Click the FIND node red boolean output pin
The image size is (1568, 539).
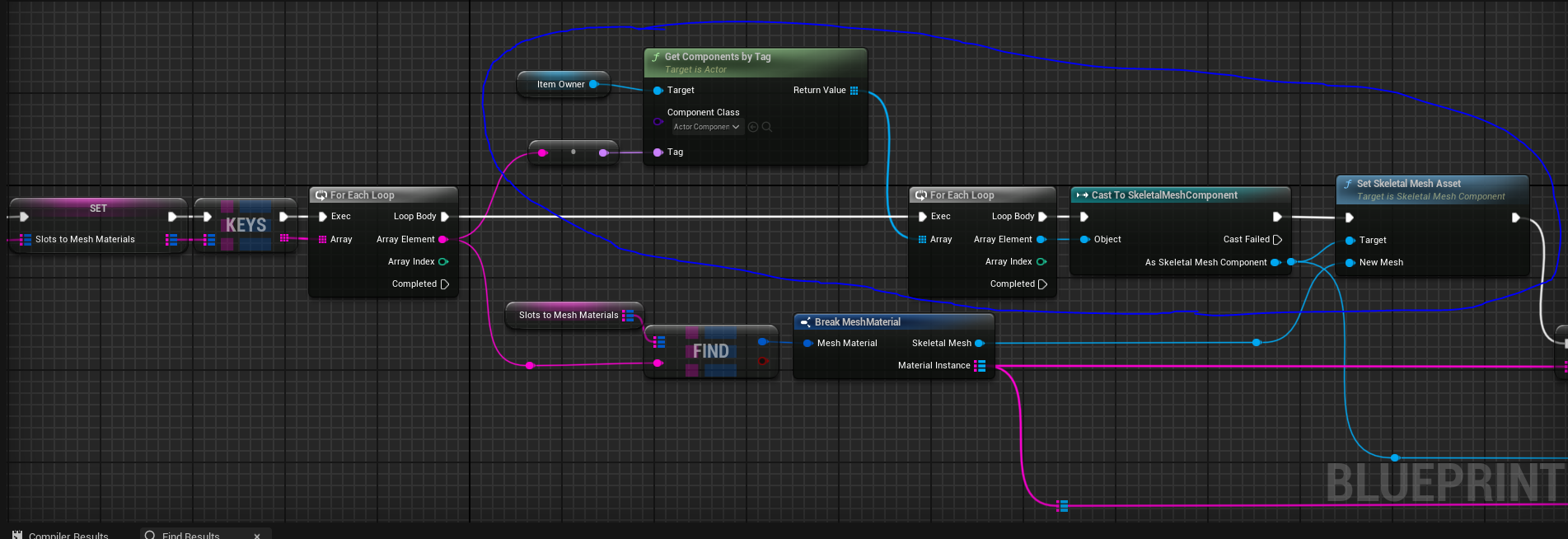(x=763, y=361)
